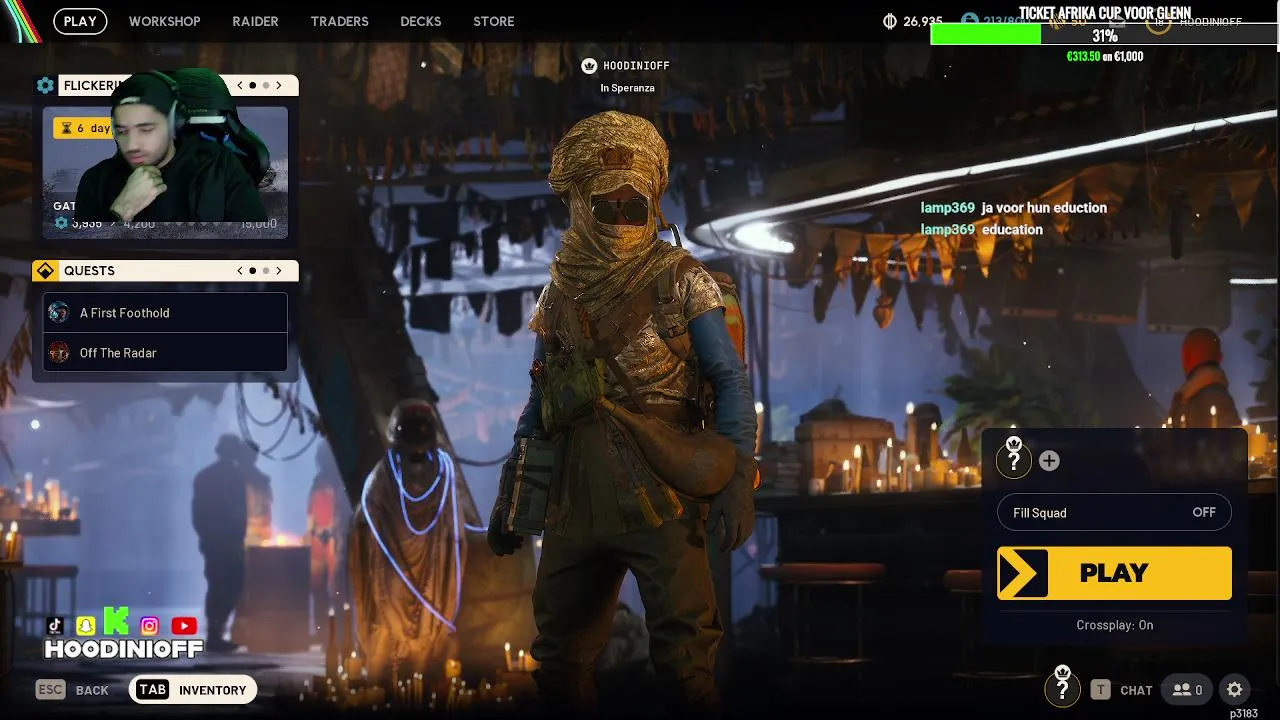
Task: Click the YouTube icon in stream overlay
Action: [184, 626]
